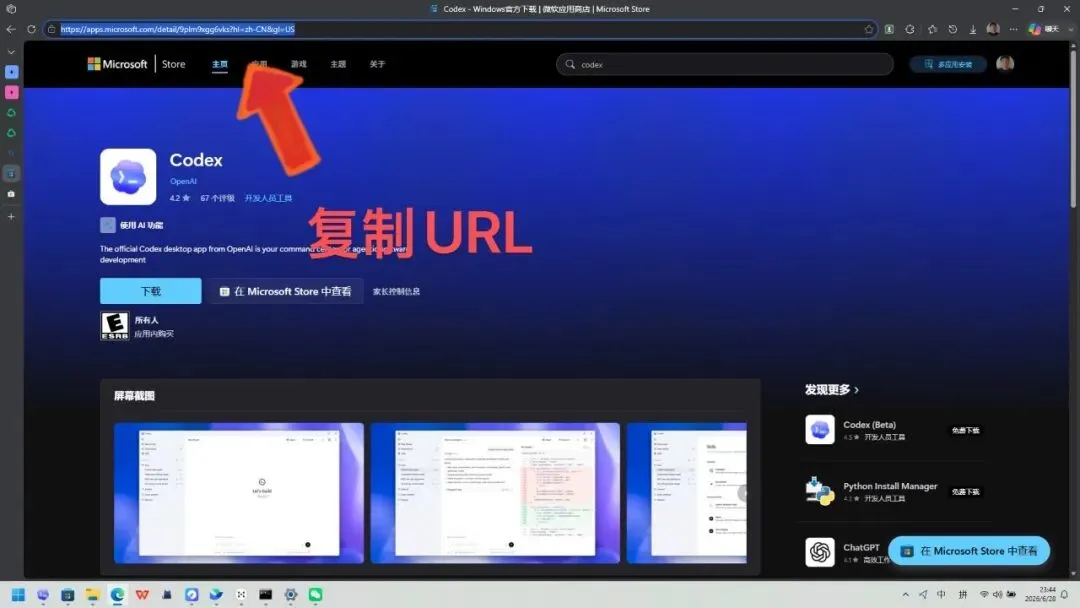The image size is (1080, 608).
Task: Open the 关于 navigation tab
Action: click(377, 64)
